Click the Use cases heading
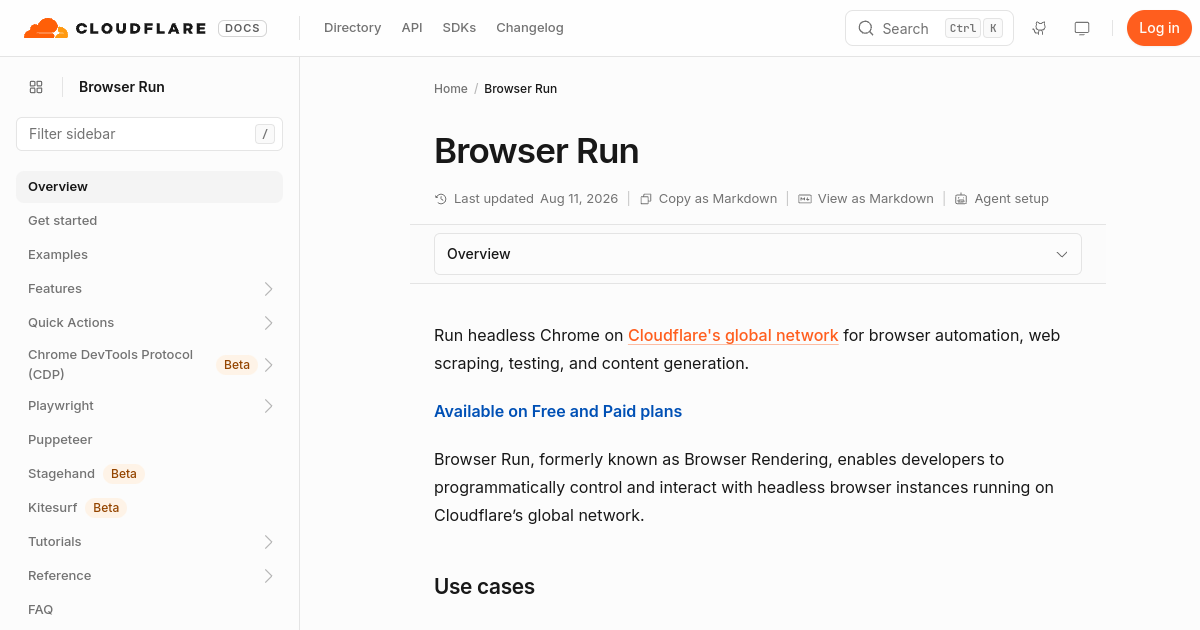 coord(484,587)
